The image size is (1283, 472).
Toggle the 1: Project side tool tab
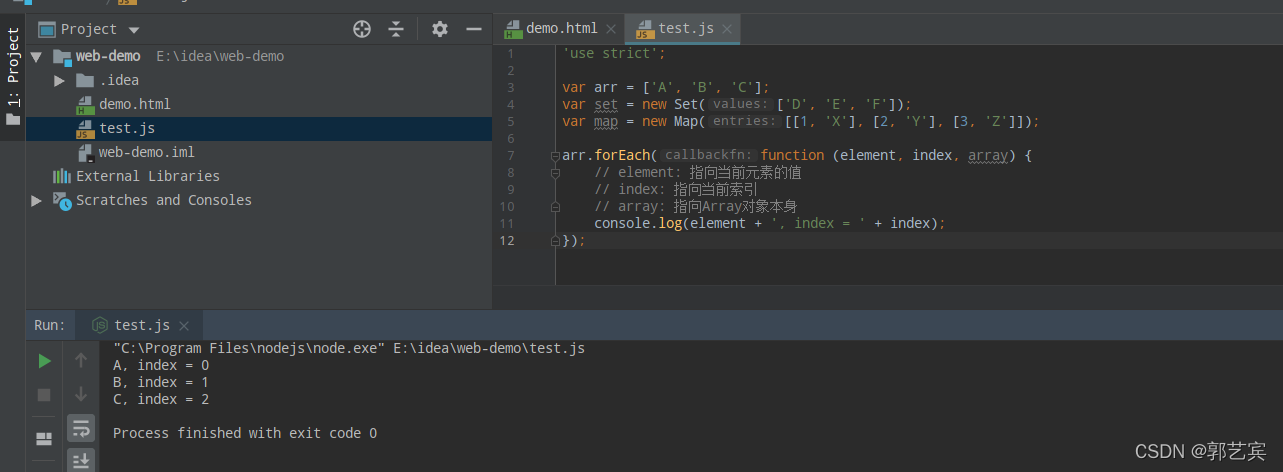13,75
